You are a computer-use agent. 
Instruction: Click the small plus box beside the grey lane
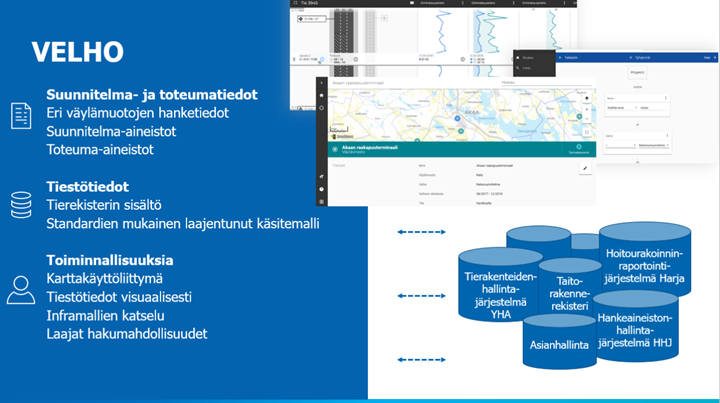click(384, 18)
